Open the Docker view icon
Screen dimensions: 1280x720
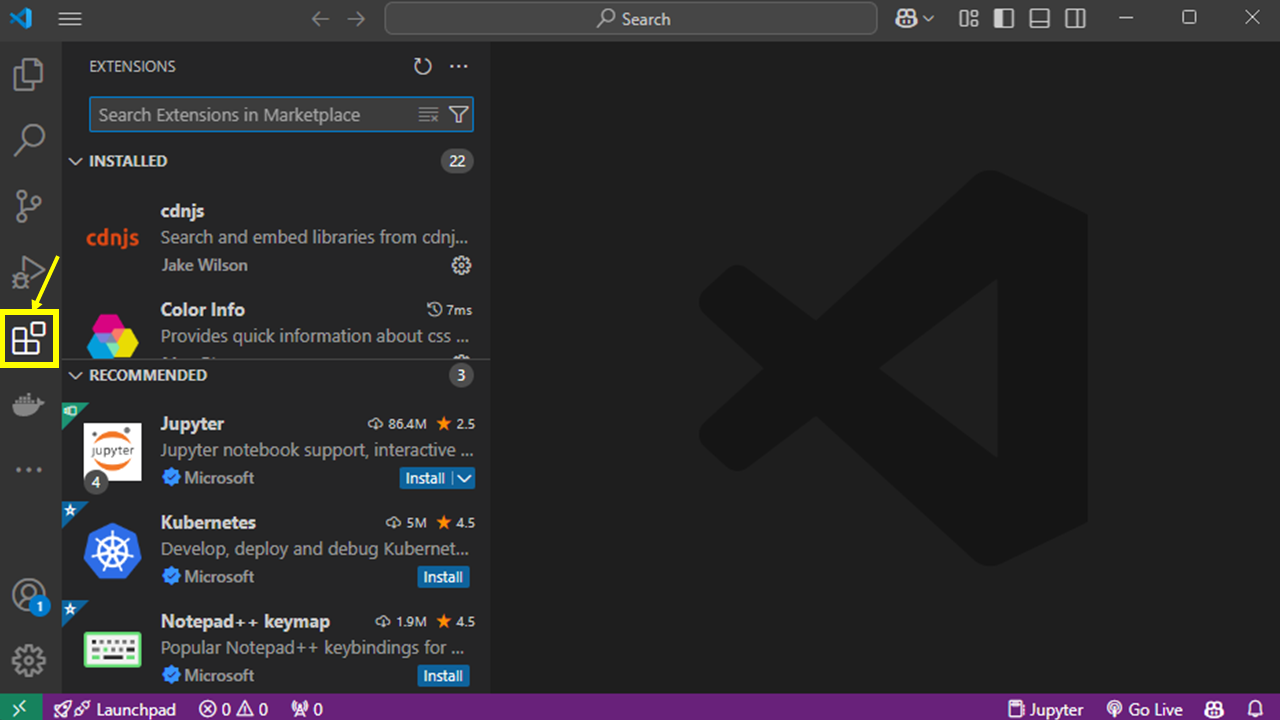point(28,405)
